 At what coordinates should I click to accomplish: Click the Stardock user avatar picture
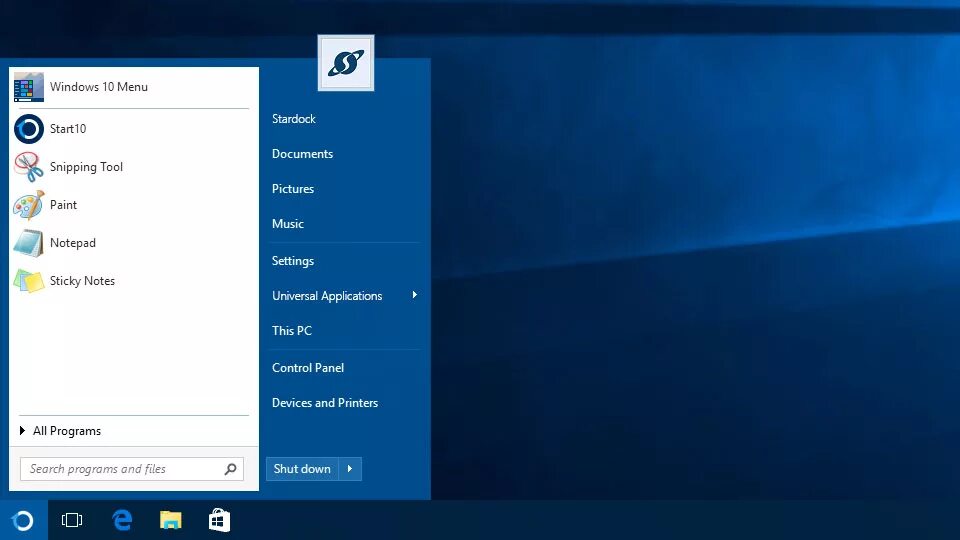(x=346, y=63)
